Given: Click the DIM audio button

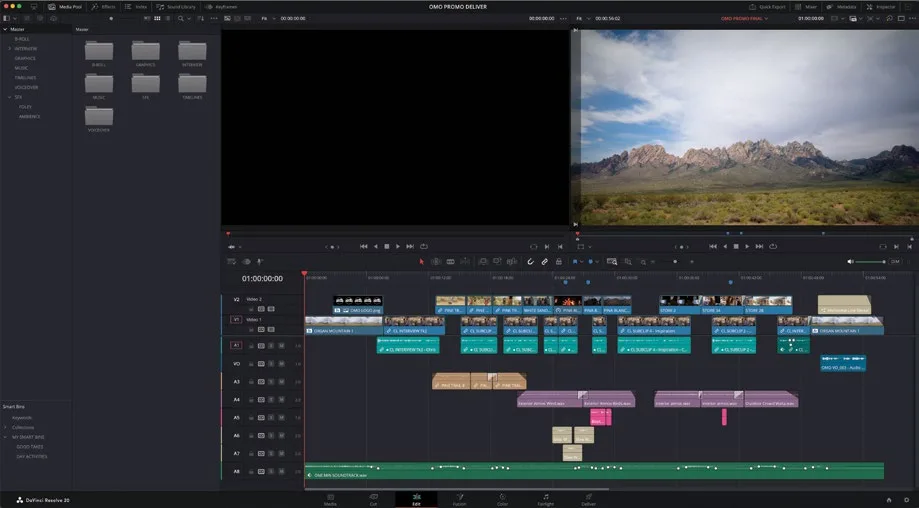Looking at the screenshot, I should (x=895, y=261).
